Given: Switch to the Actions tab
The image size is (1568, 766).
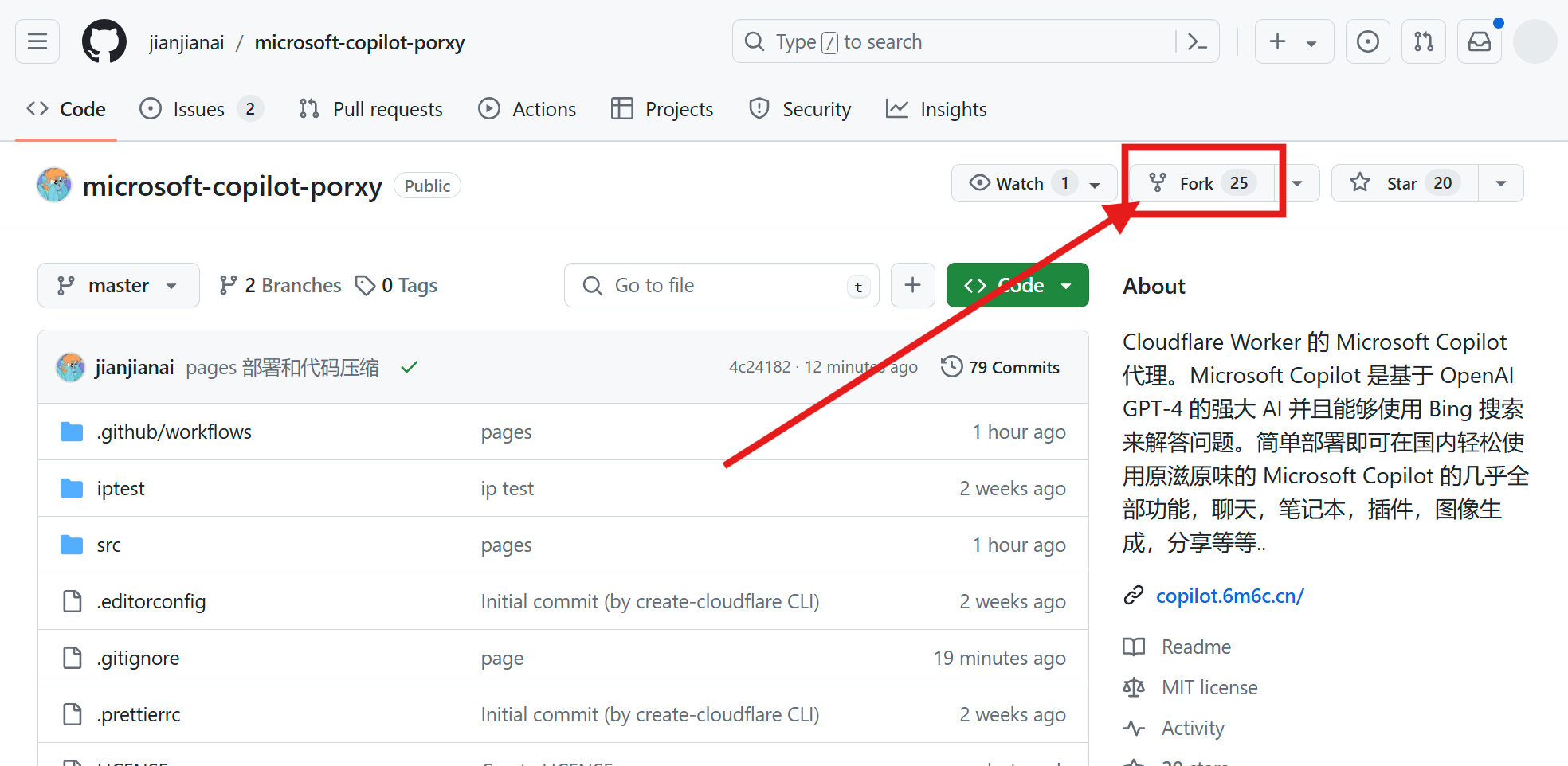Looking at the screenshot, I should point(527,109).
